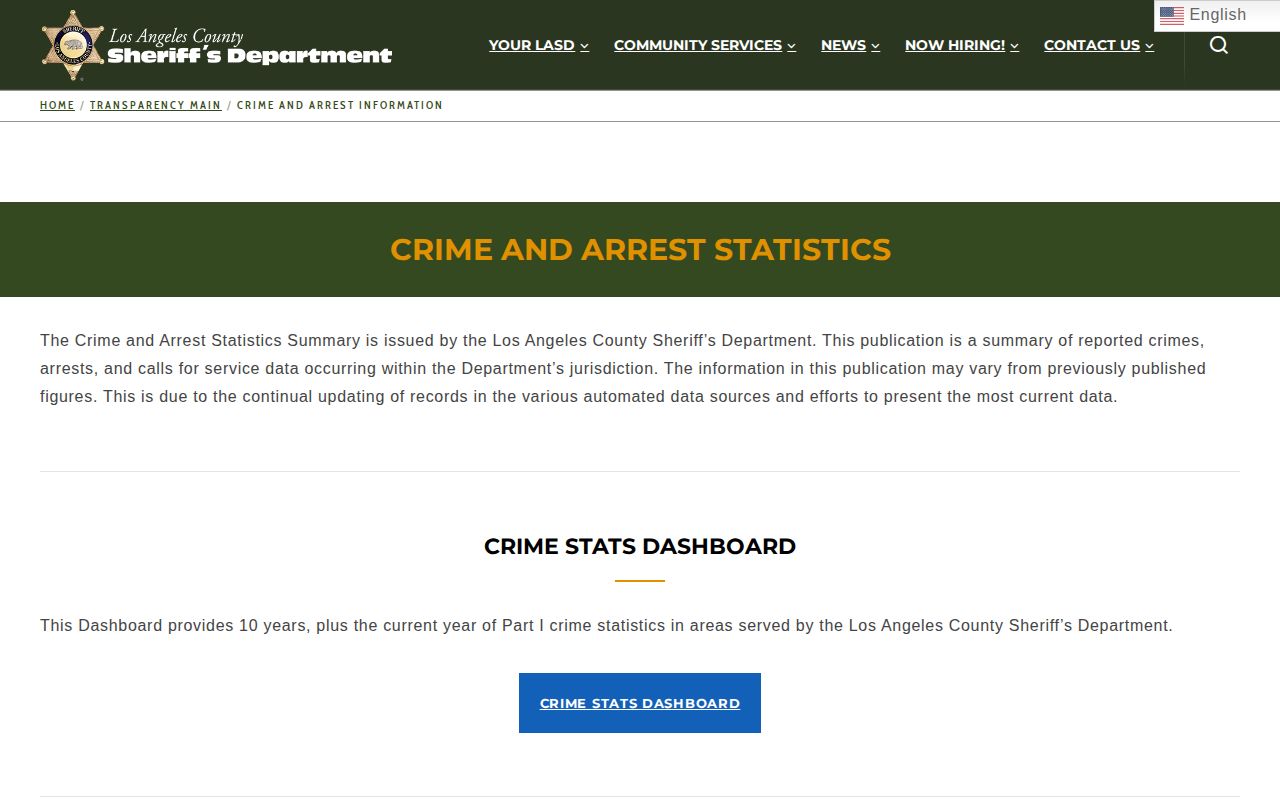
Task: Click the US flag language icon
Action: click(x=1172, y=15)
